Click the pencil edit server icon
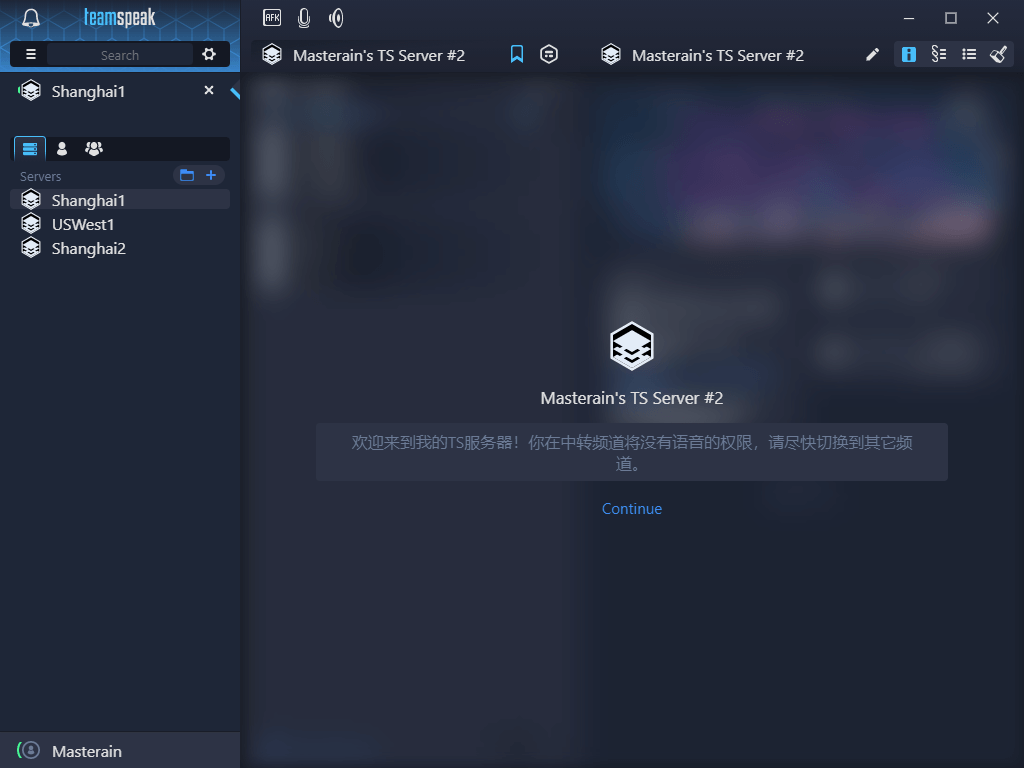 click(x=872, y=55)
